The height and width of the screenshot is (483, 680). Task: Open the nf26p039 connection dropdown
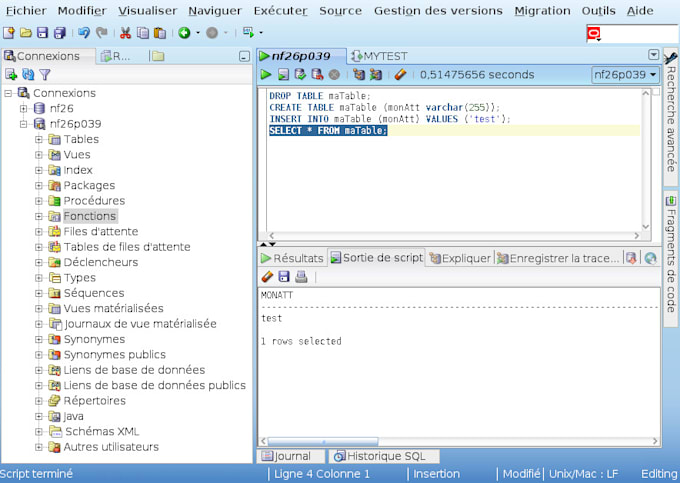pos(625,75)
